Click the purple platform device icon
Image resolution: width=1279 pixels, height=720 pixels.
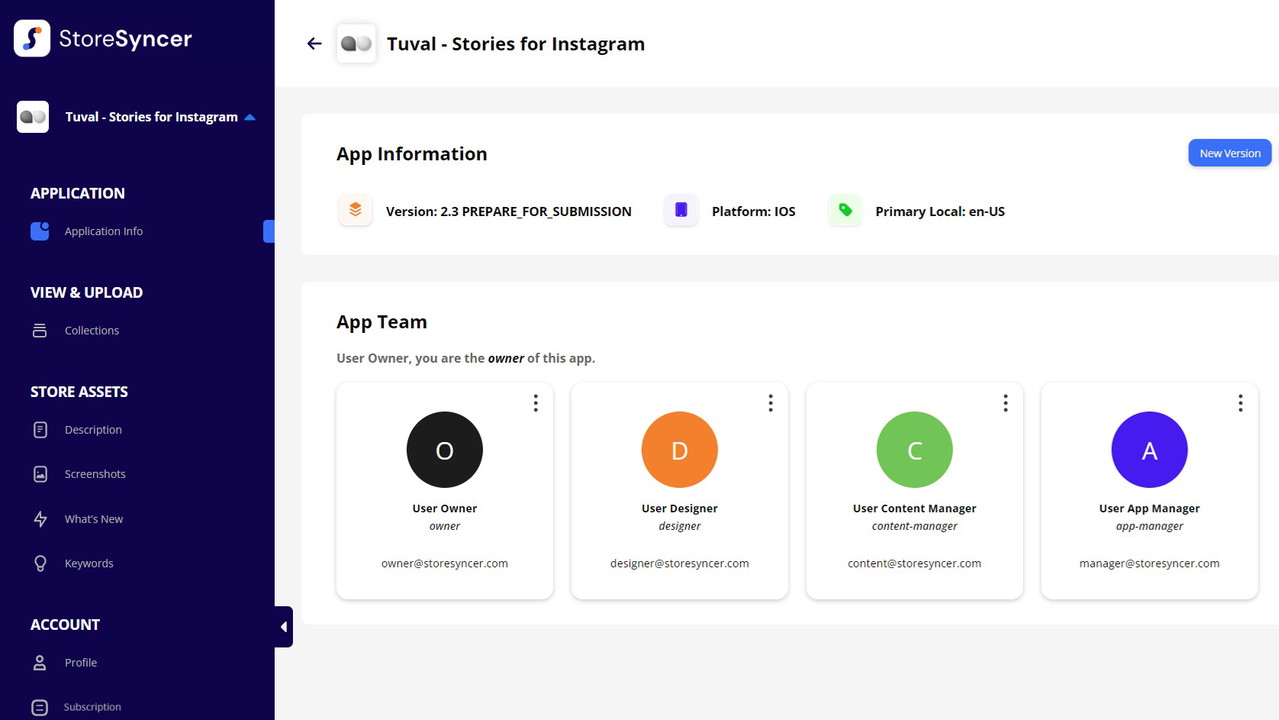pos(681,210)
